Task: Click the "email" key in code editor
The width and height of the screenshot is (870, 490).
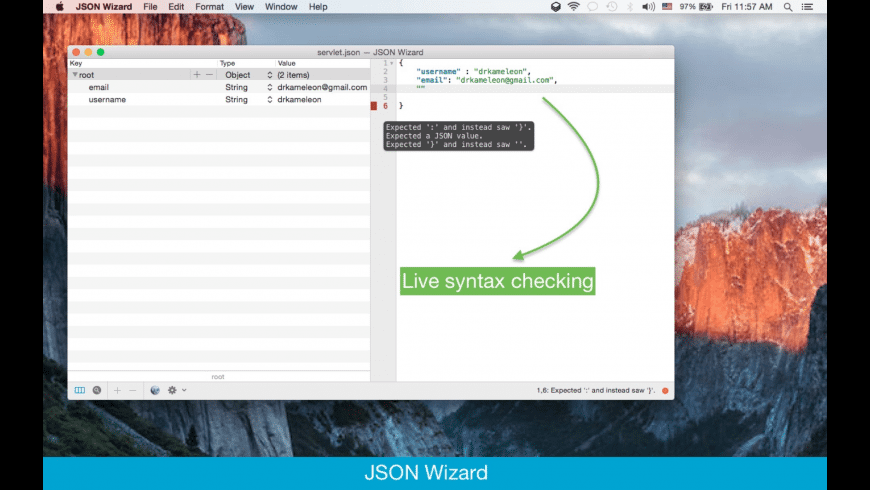Action: point(432,80)
